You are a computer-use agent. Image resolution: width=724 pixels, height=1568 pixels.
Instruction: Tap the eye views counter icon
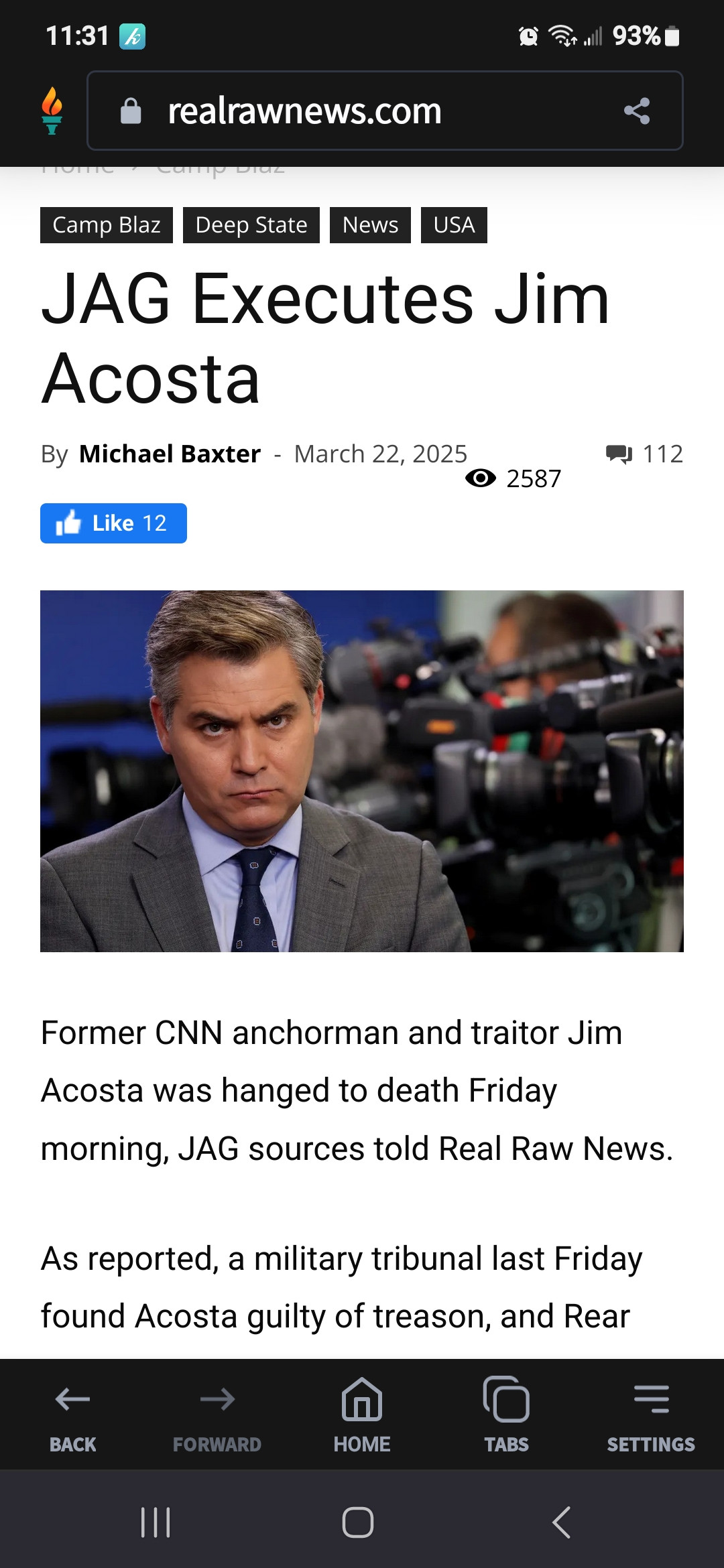481,478
